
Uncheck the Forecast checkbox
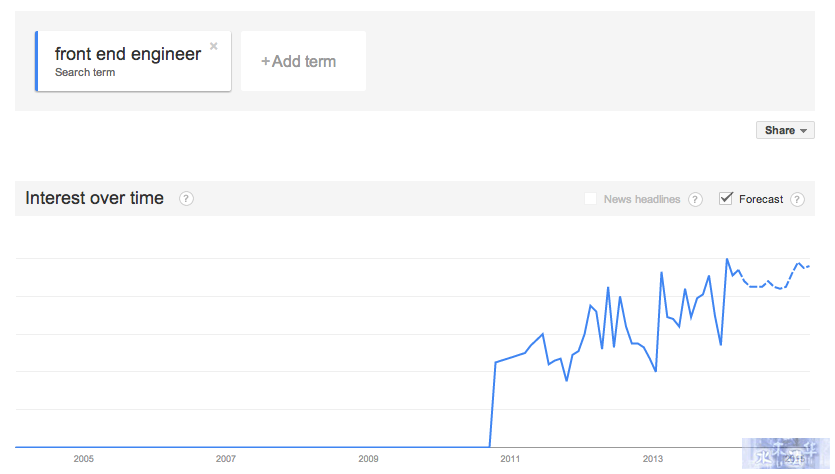[x=725, y=199]
